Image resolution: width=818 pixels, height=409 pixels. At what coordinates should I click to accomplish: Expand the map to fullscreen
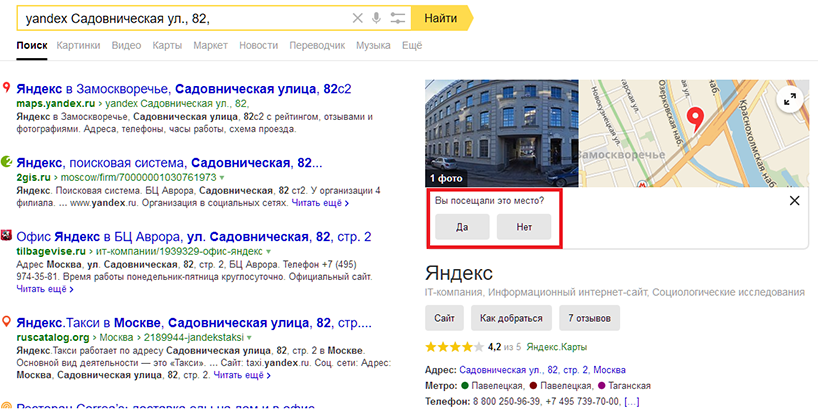pyautogui.click(x=790, y=101)
